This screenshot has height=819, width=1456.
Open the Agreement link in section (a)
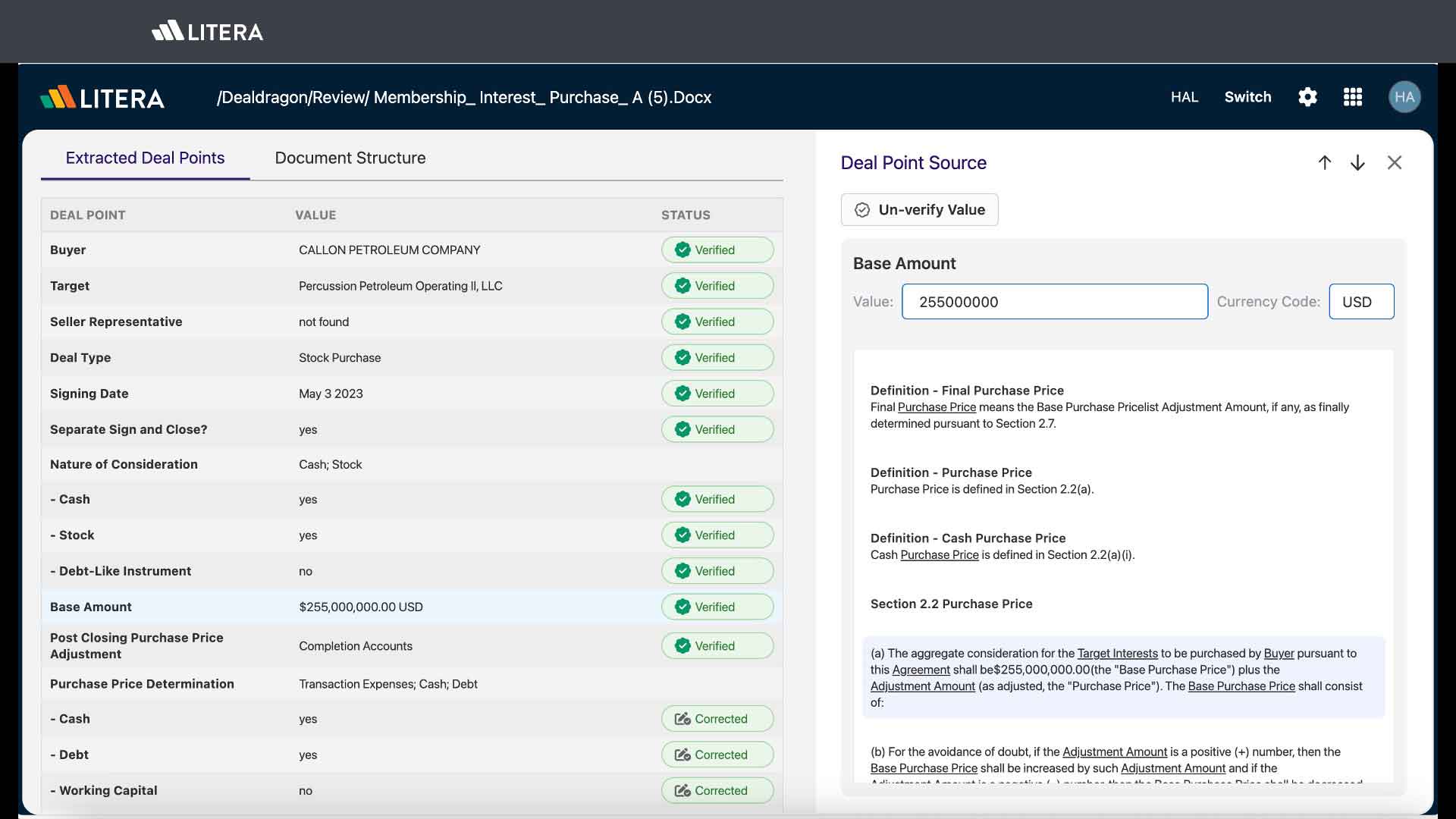(921, 670)
